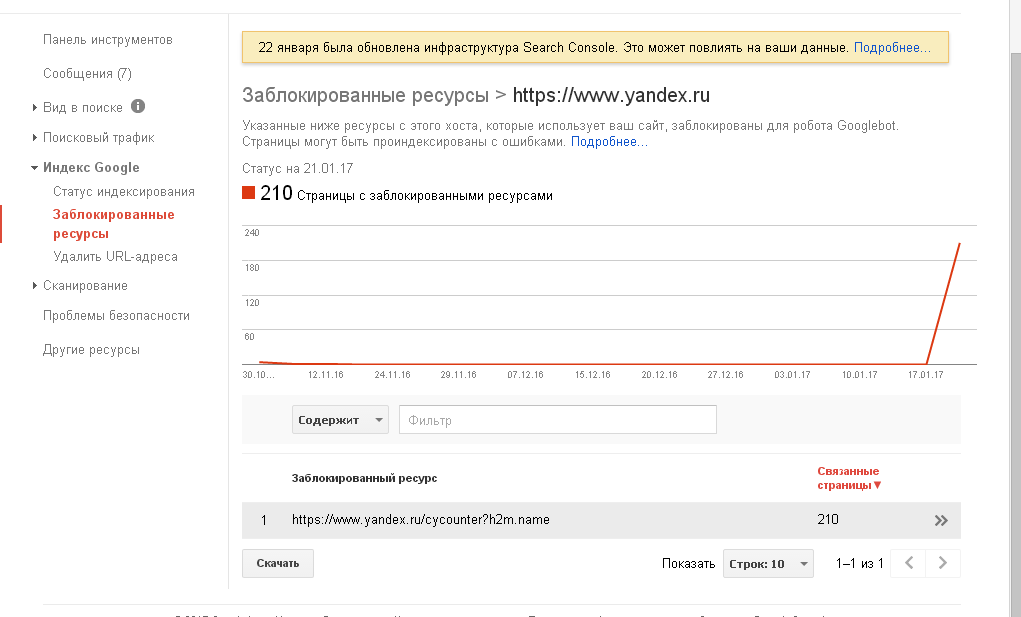
Task: Open Удалить URL-адреса page
Action: click(115, 256)
